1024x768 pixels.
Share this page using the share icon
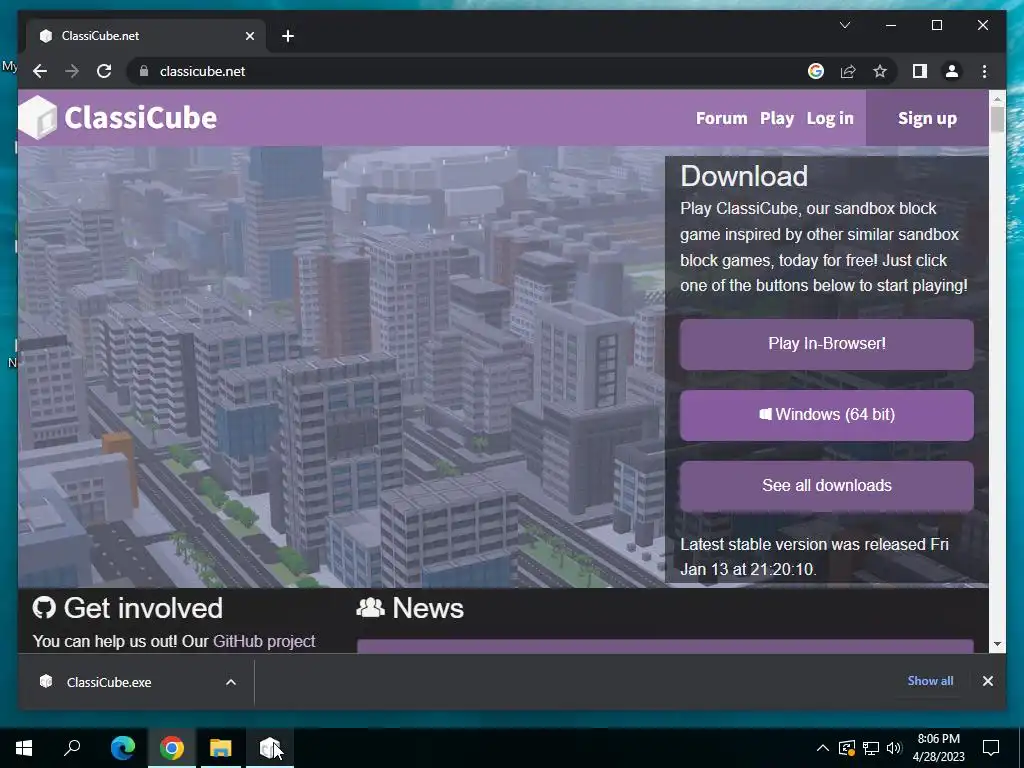[848, 71]
